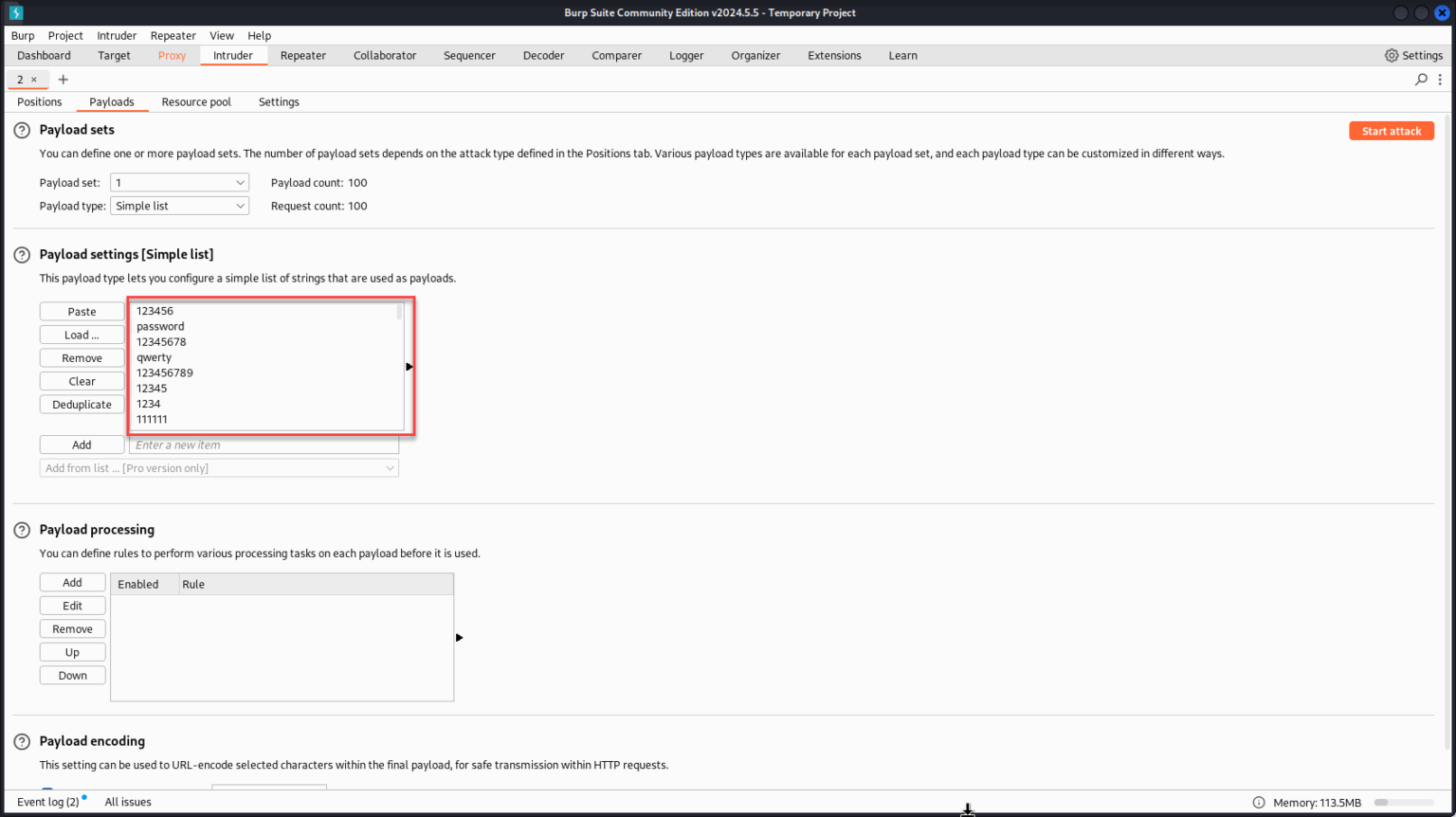Click the Burp Suite logo in the title bar
Viewport: 1456px width, 817px height.
[x=15, y=12]
